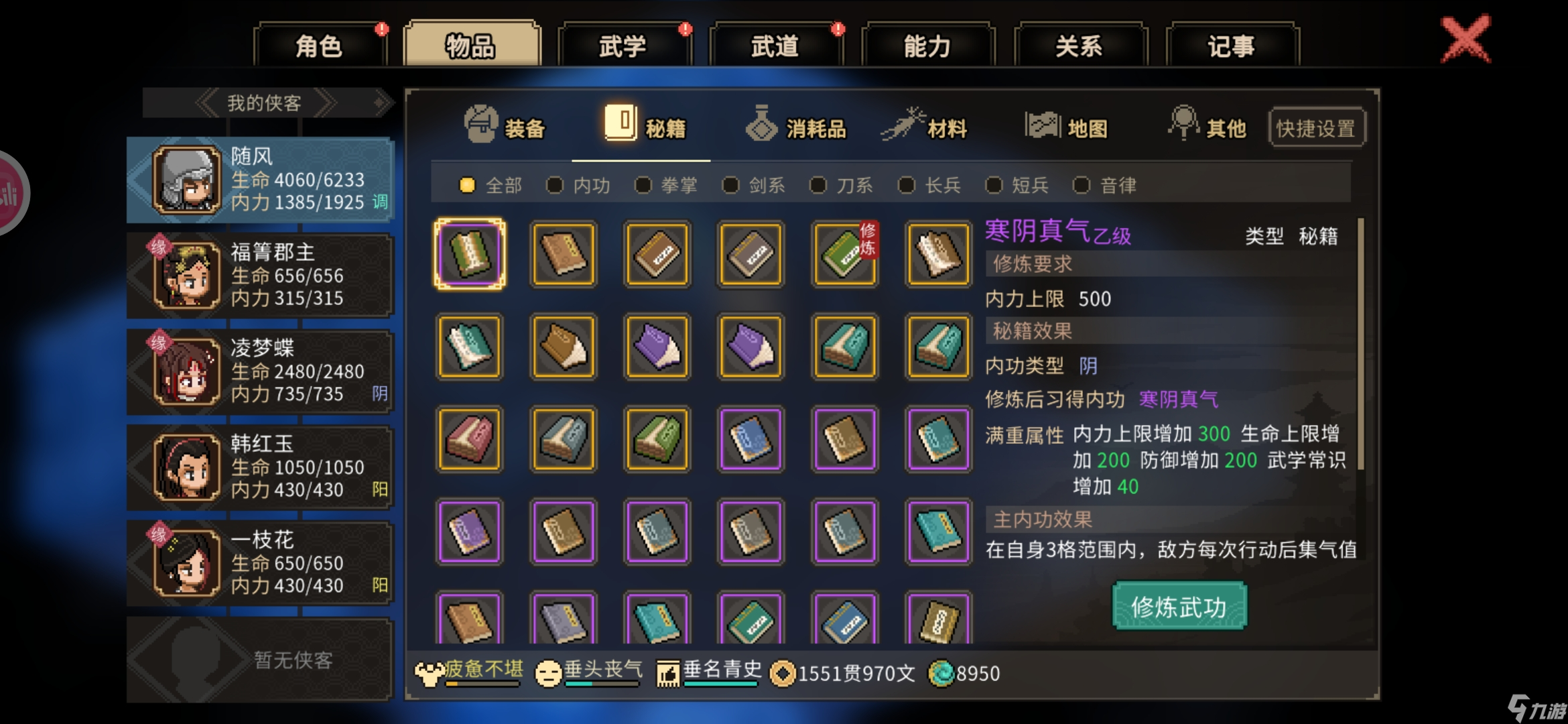
Task: Select the pink book in third row
Action: (469, 439)
